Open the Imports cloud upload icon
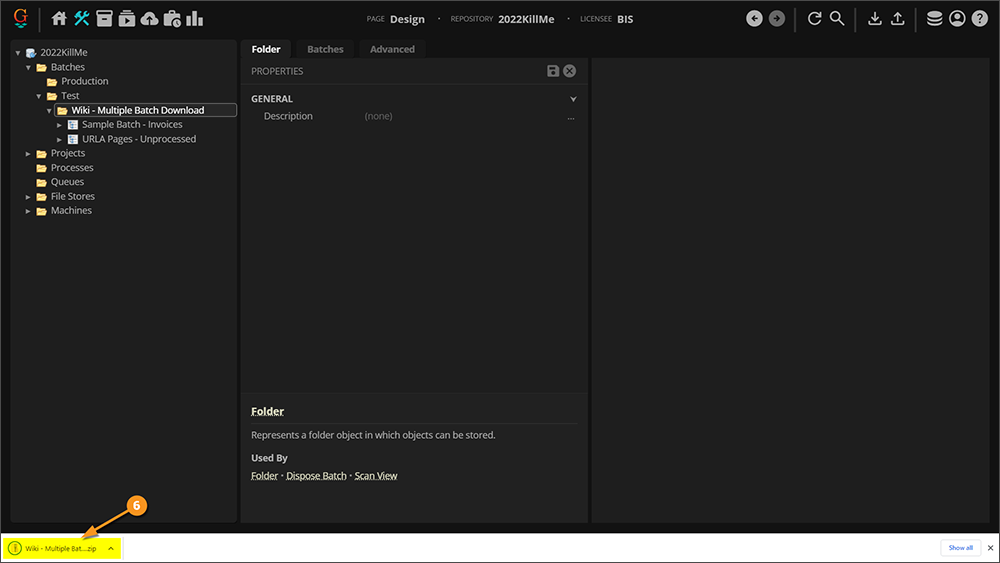Screen dimensions: 1000x563 click(149, 18)
